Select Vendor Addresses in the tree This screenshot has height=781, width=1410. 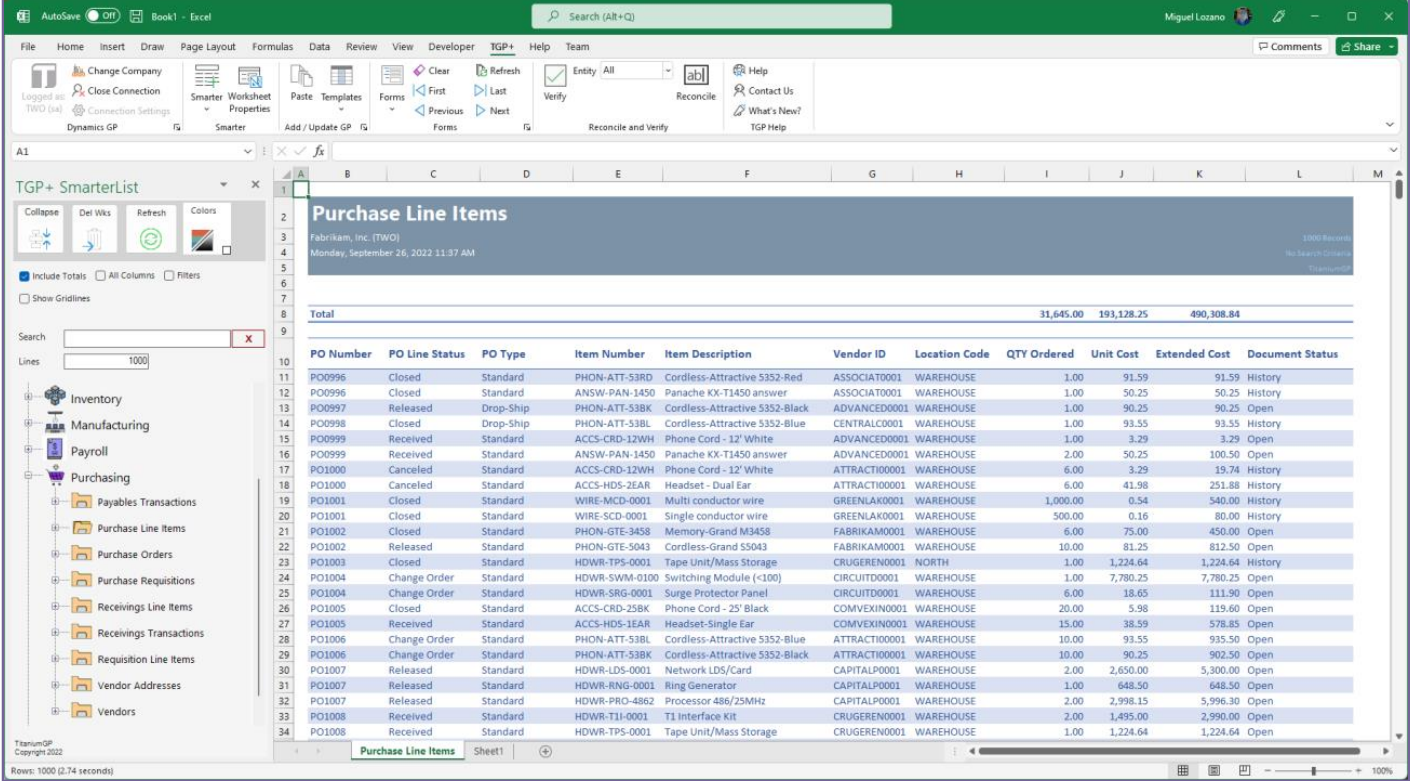pos(139,685)
